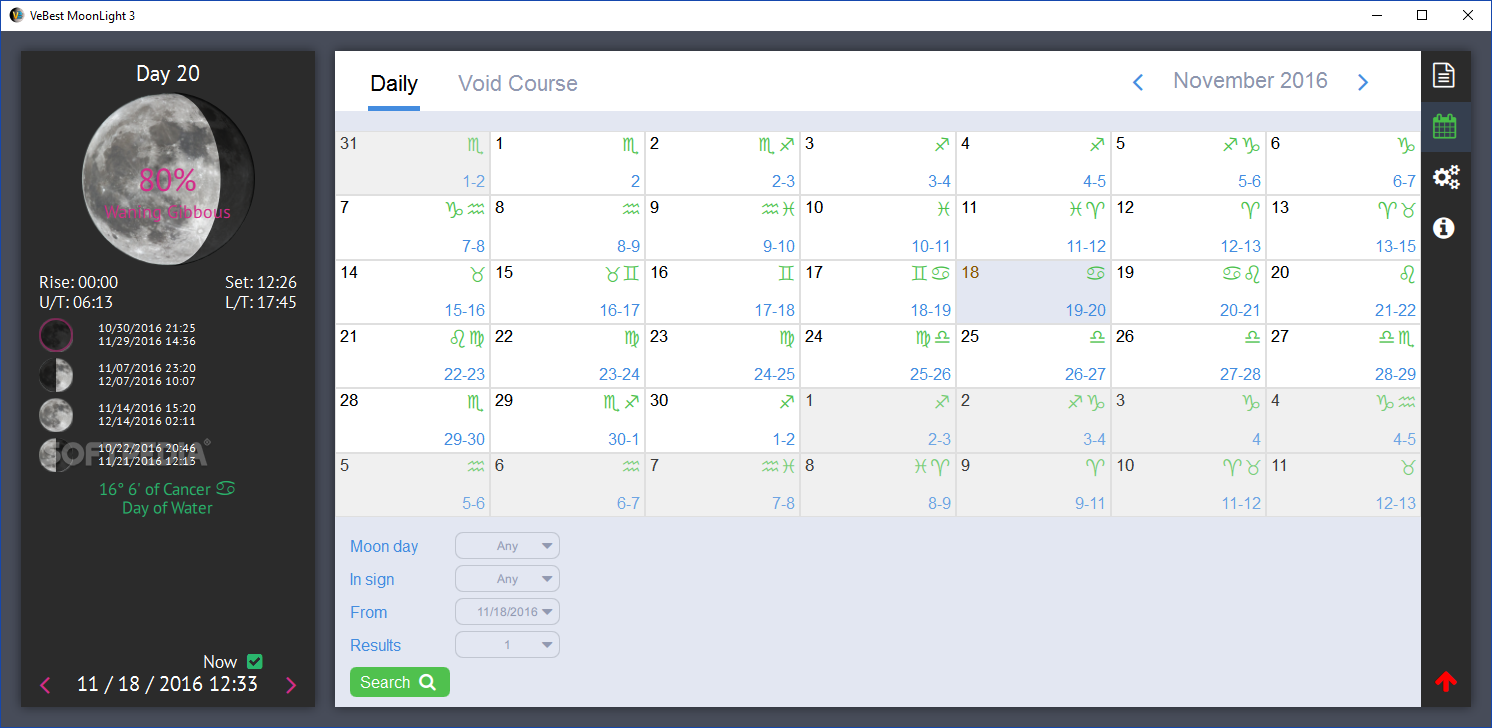
Task: Click the 80% illumination text
Action: 168,181
